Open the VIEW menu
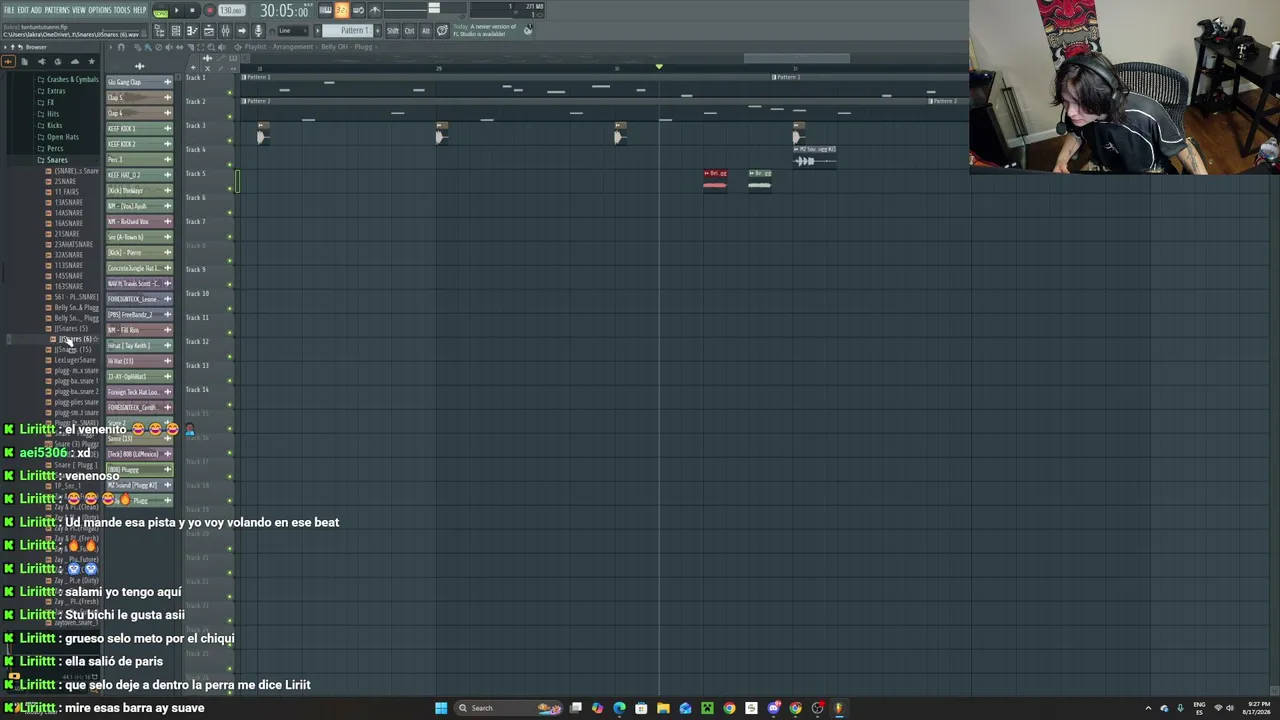This screenshot has height=720, width=1280. [79, 10]
